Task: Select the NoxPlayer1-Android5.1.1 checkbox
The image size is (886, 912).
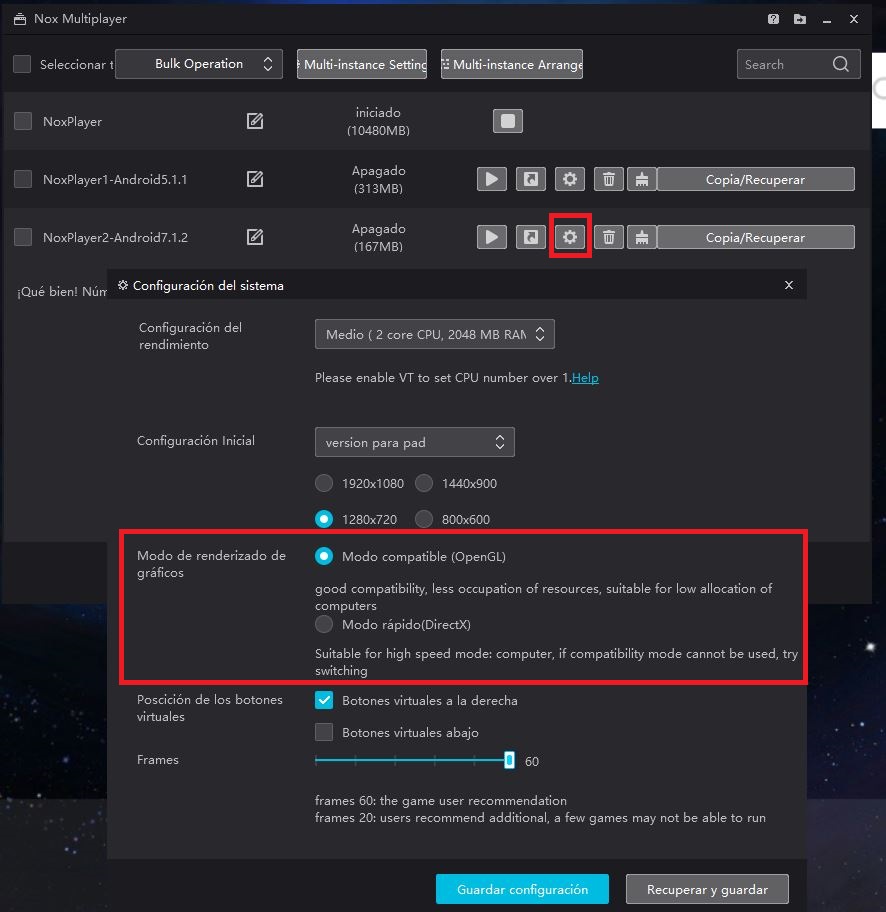Action: pos(23,179)
